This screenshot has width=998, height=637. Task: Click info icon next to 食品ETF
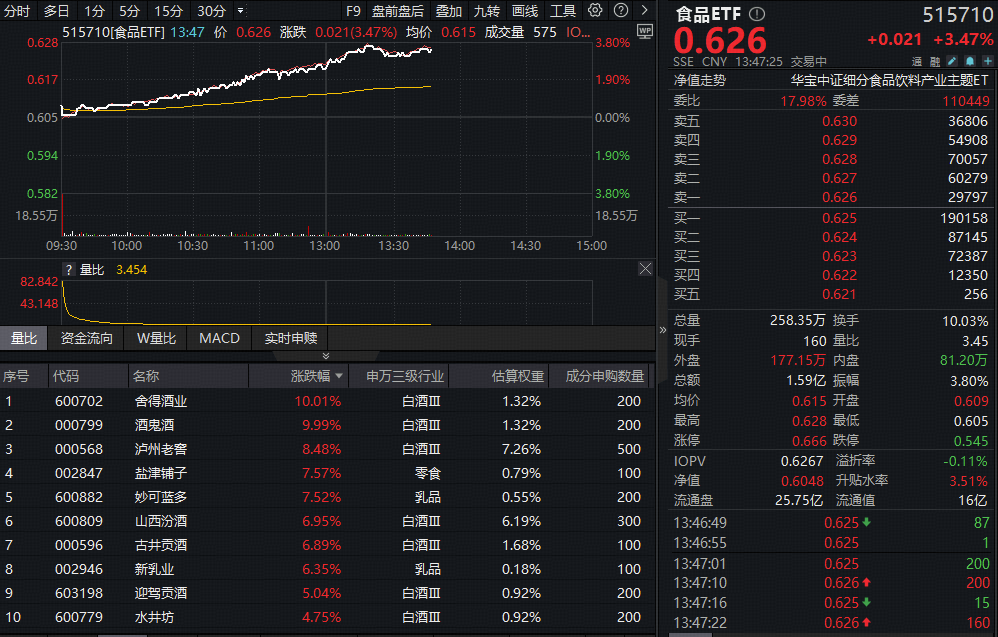[756, 14]
